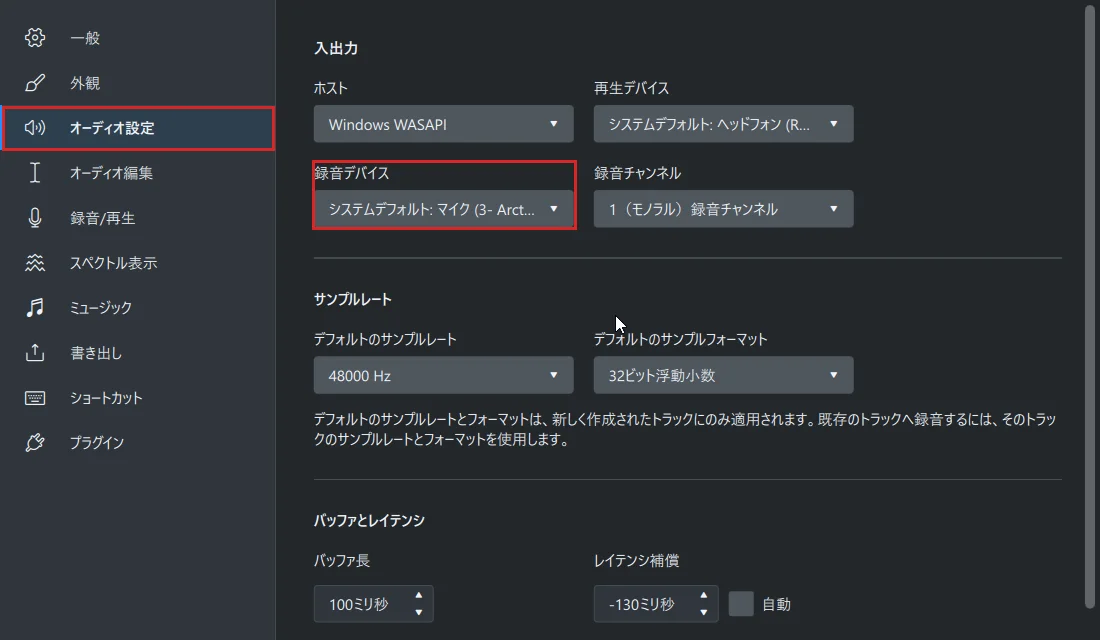Screen dimensions: 1100x640
Task: Click the バッファとレイテンシ section heading
Action: click(369, 521)
